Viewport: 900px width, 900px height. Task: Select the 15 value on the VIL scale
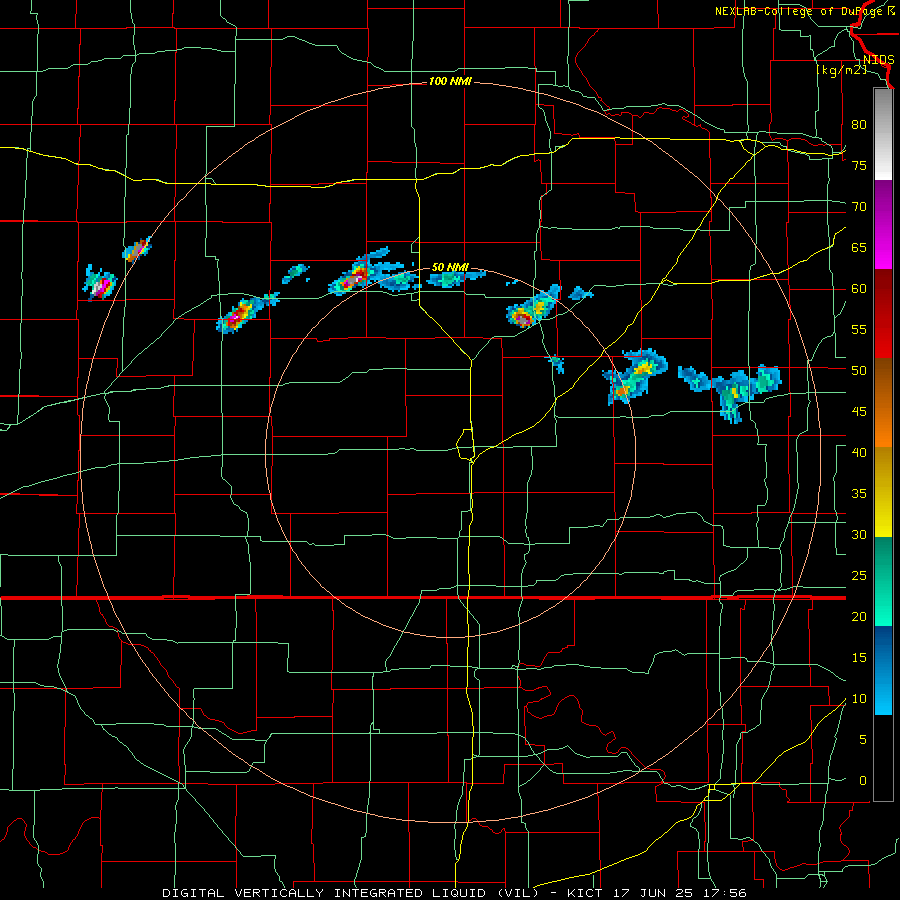[x=859, y=658]
